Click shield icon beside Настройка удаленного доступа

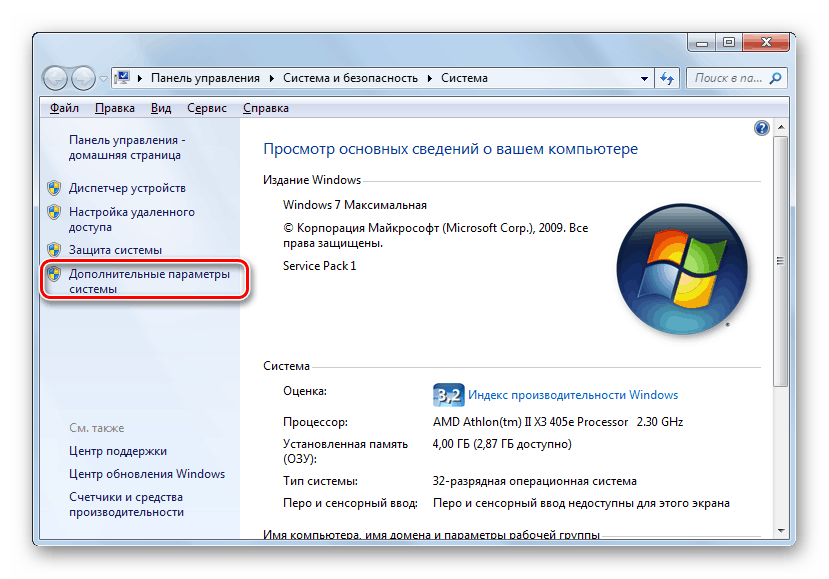[54, 212]
